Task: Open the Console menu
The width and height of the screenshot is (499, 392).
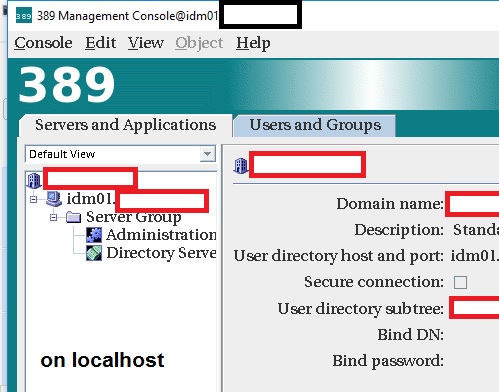Action: coord(43,43)
